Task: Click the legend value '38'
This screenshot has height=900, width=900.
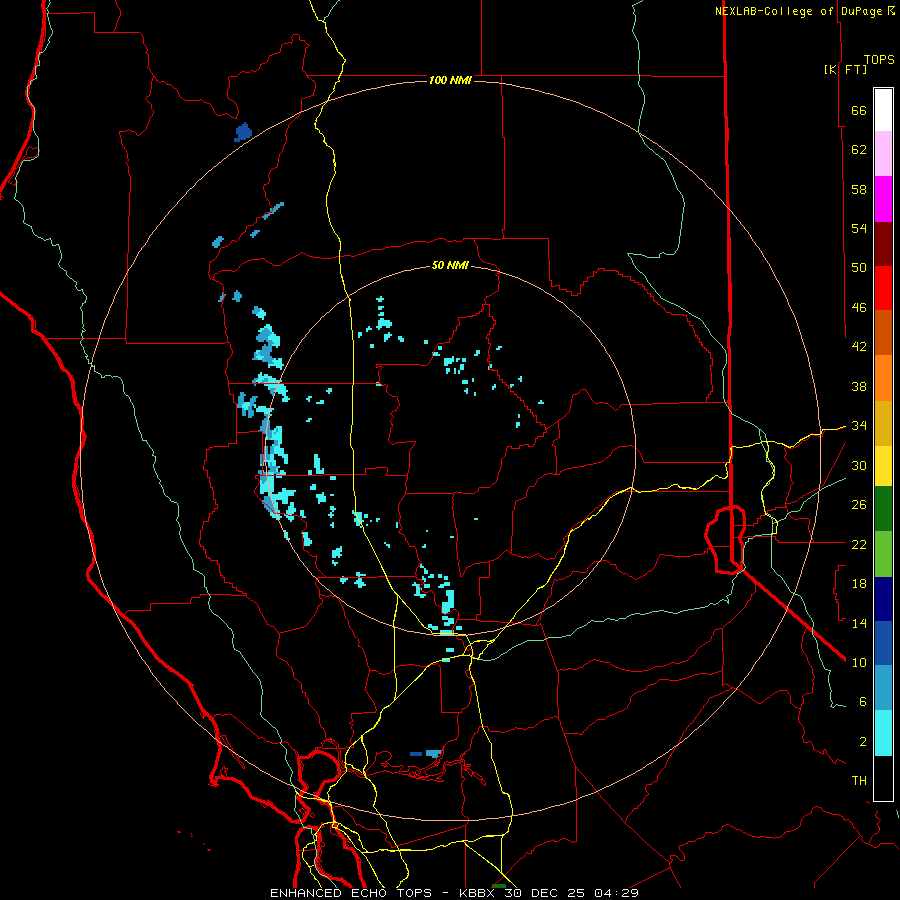Action: coord(859,386)
